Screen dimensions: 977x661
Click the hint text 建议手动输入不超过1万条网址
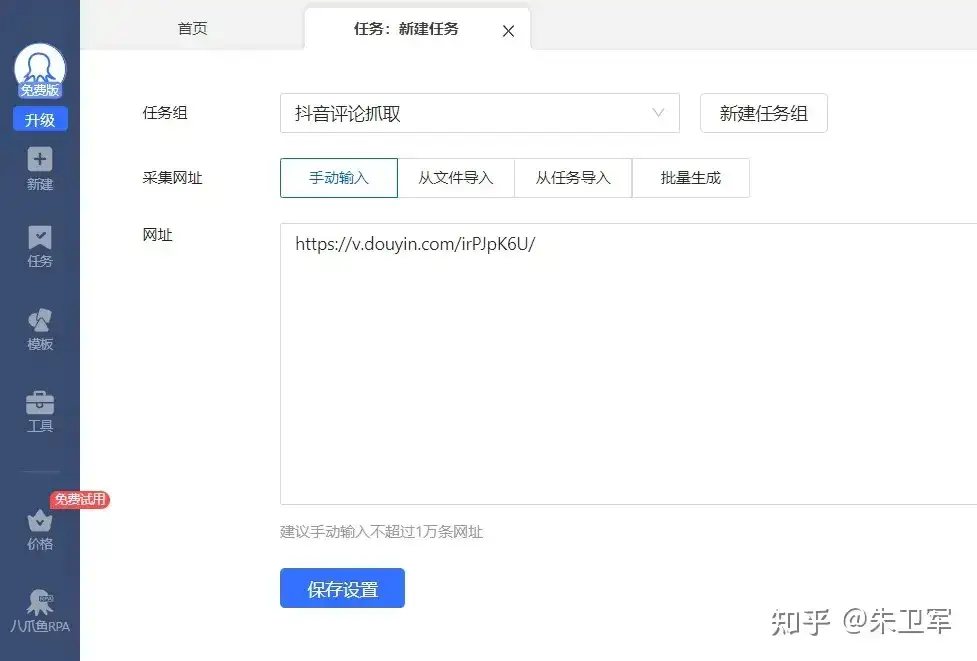[381, 531]
